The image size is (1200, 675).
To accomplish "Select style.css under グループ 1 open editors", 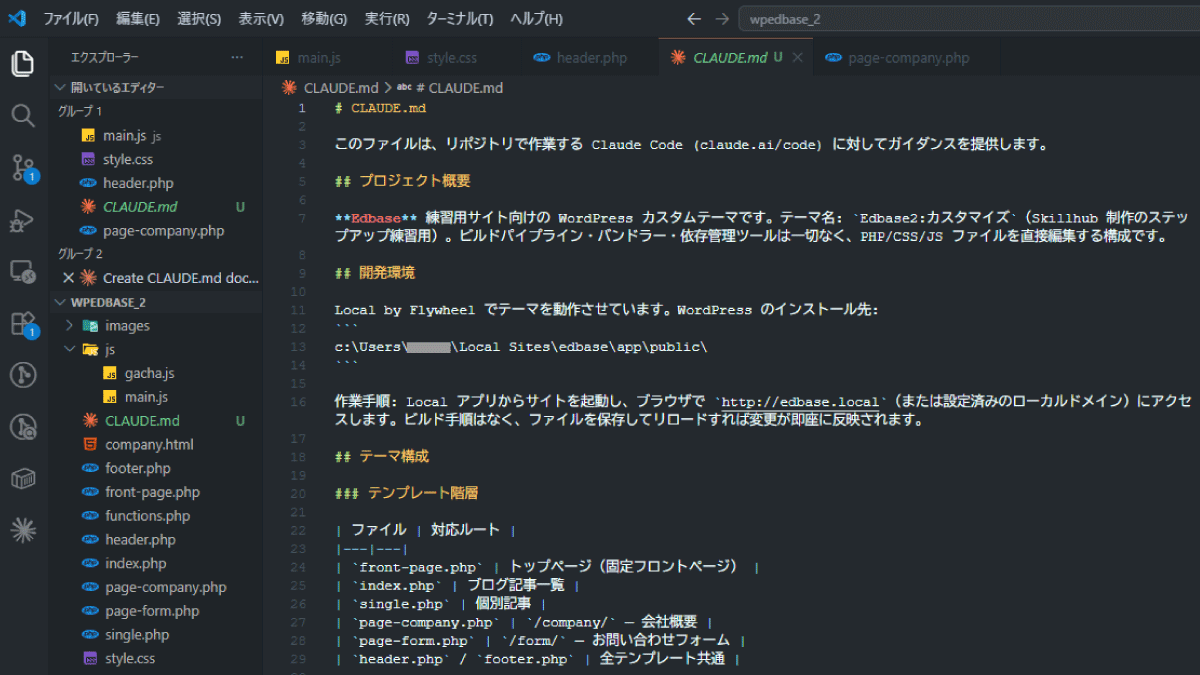I will (156, 159).
